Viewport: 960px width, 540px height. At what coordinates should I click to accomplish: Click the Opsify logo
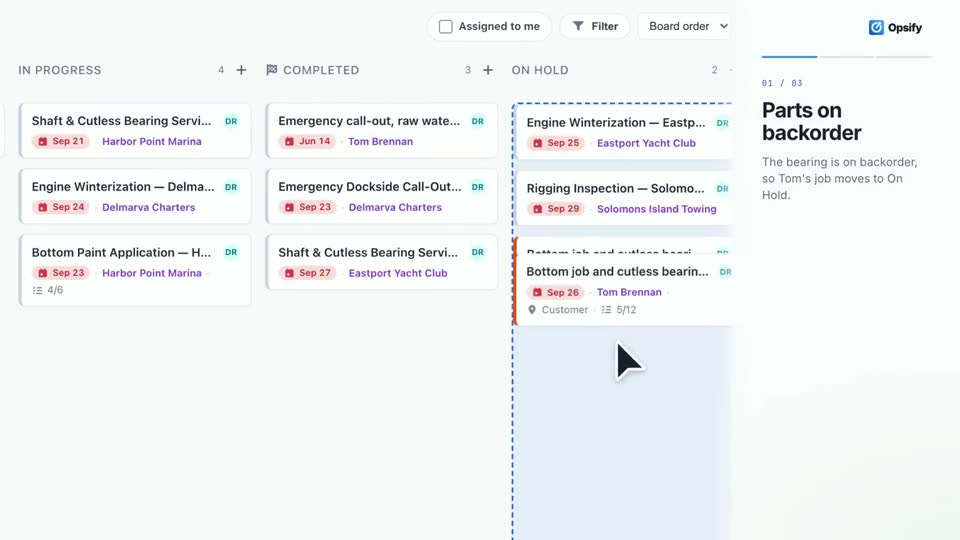(895, 28)
